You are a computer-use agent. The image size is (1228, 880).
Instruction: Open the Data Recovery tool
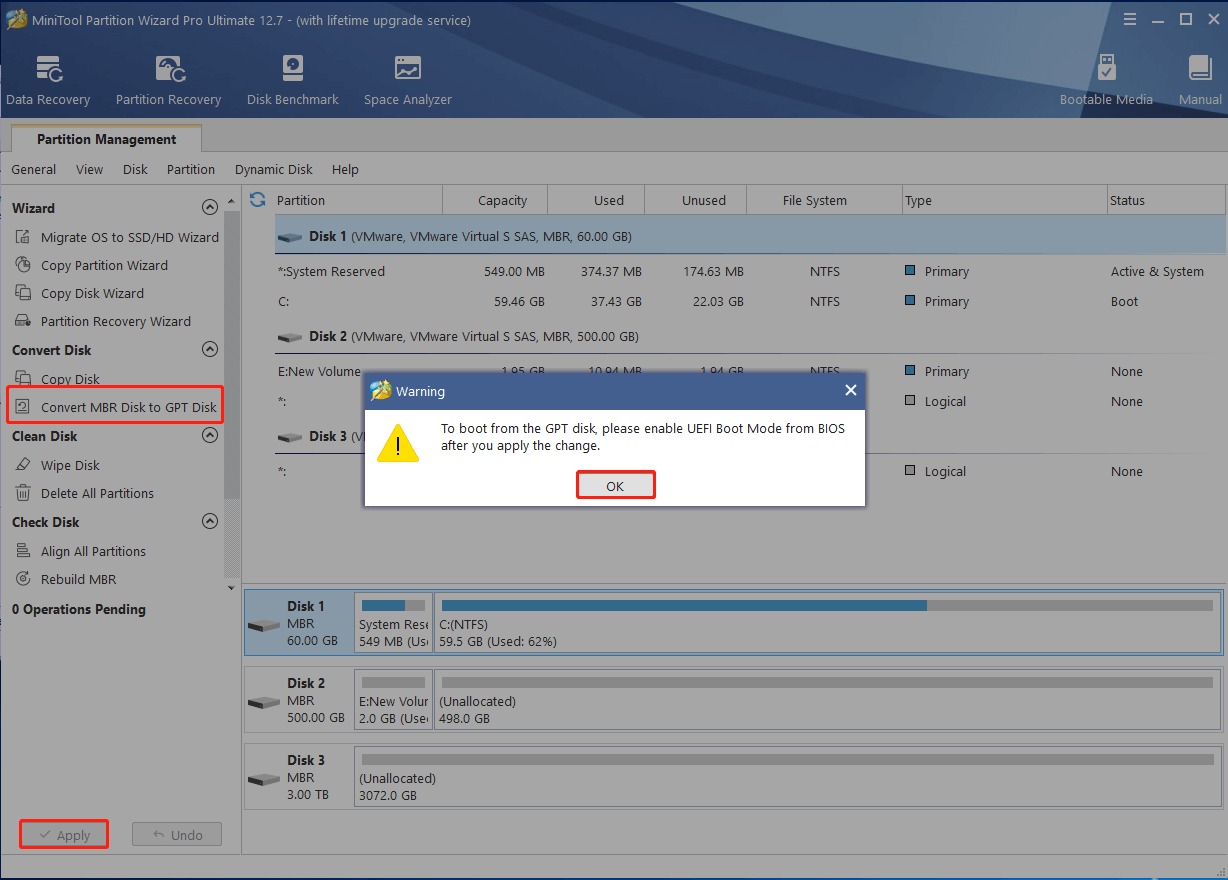coord(48,78)
